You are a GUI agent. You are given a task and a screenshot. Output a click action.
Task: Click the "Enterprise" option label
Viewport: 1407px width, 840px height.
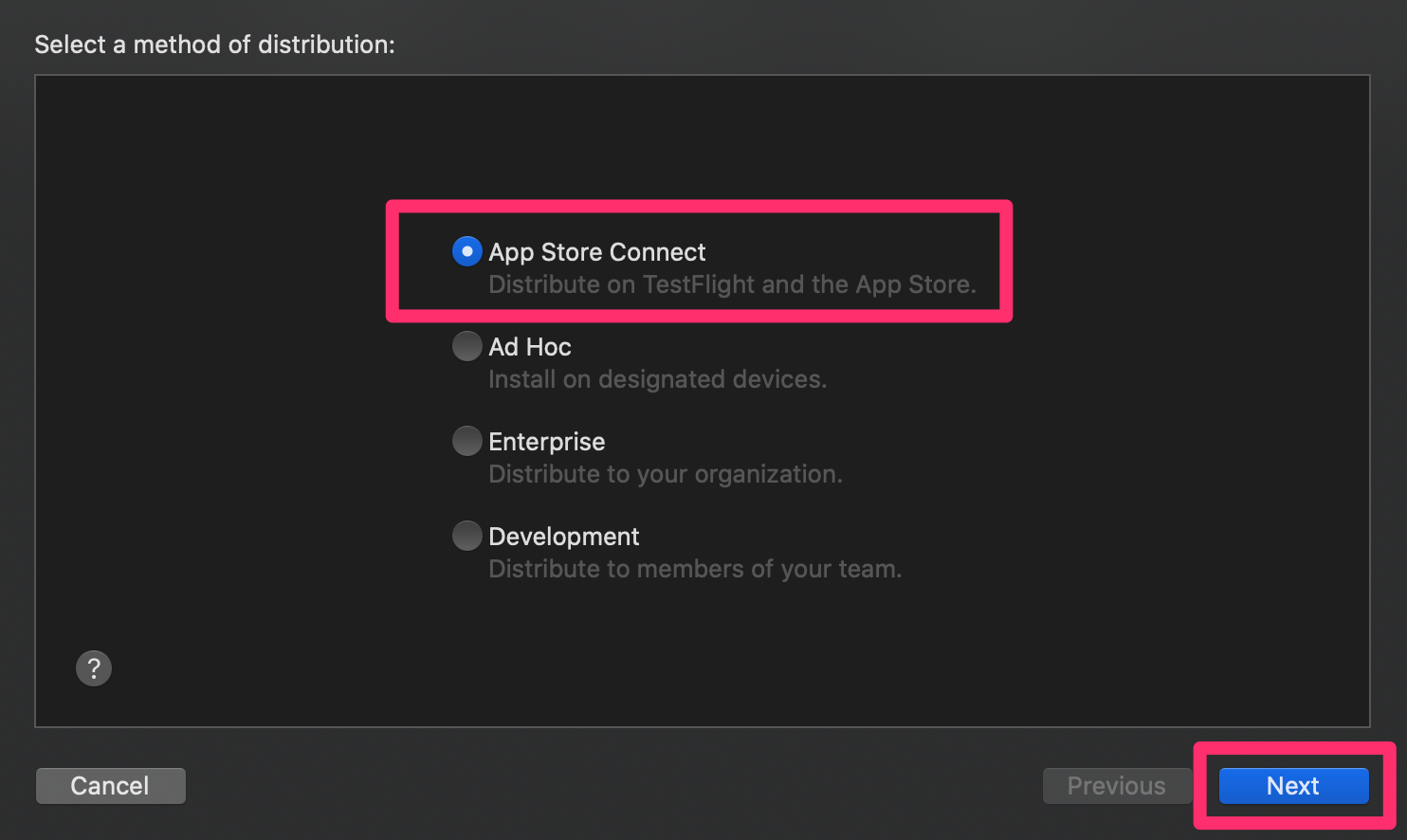point(547,442)
